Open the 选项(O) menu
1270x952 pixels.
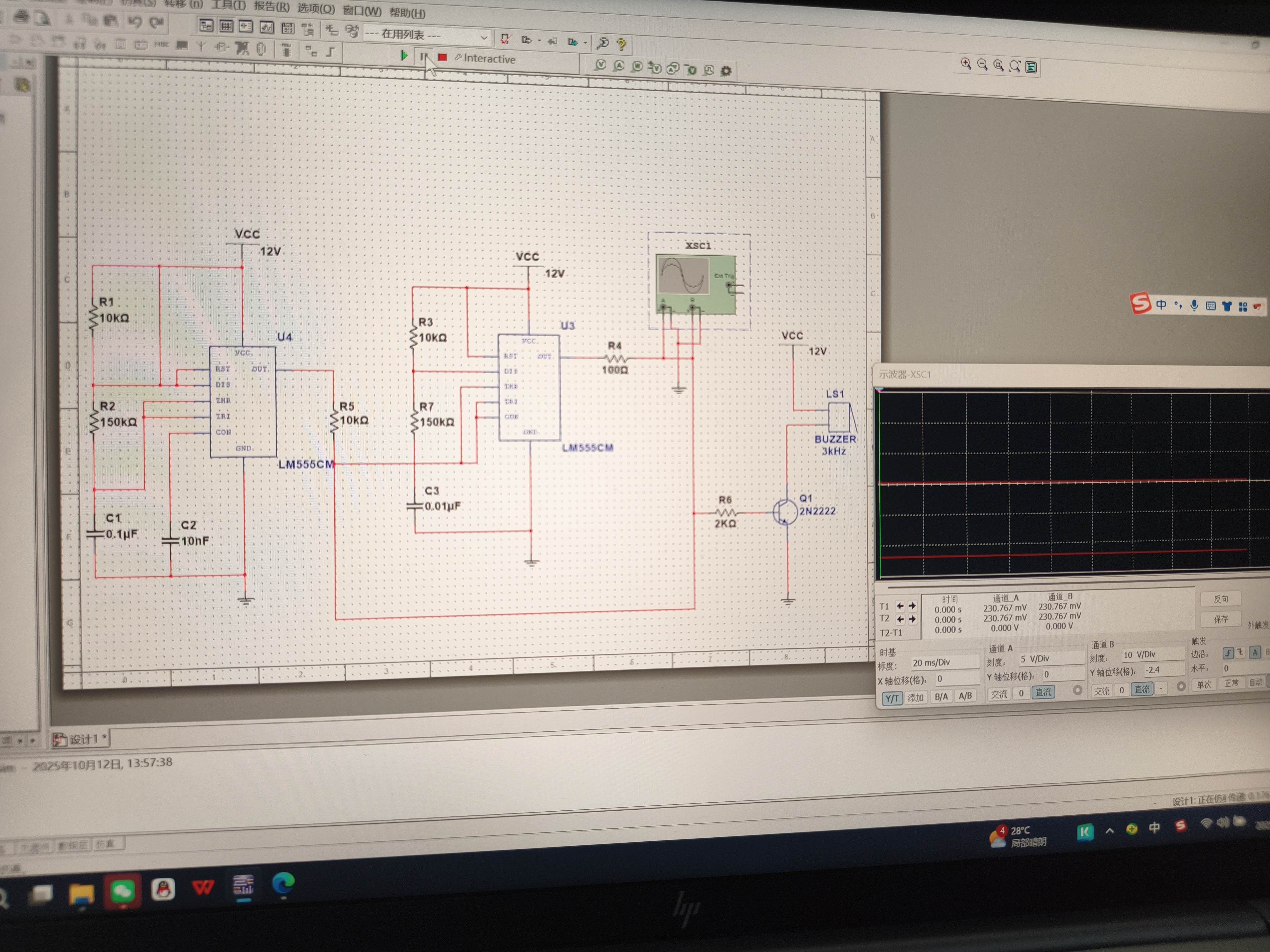tap(316, 9)
